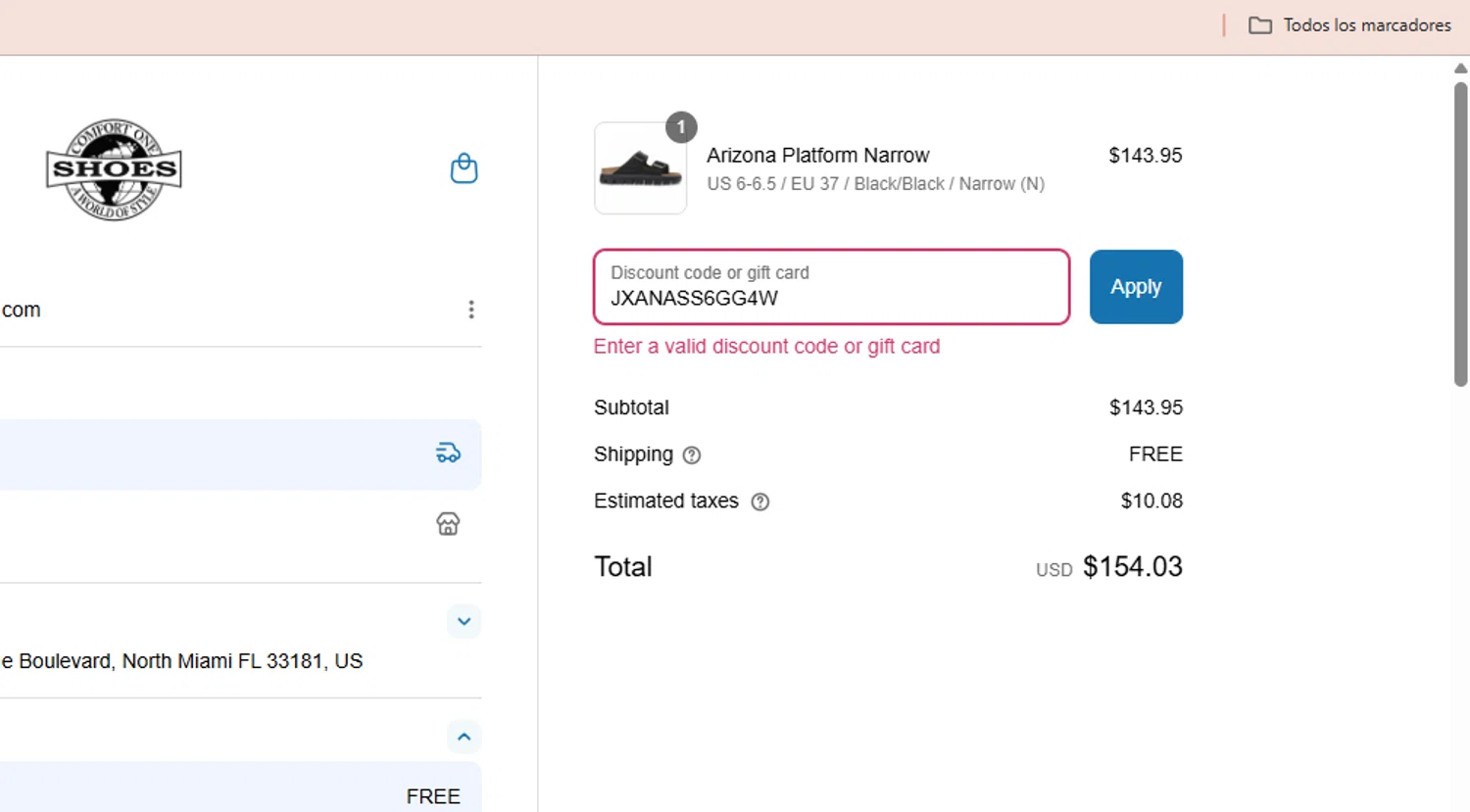Click the $154.03 total amount
Image resolution: width=1470 pixels, height=812 pixels.
1133,567
